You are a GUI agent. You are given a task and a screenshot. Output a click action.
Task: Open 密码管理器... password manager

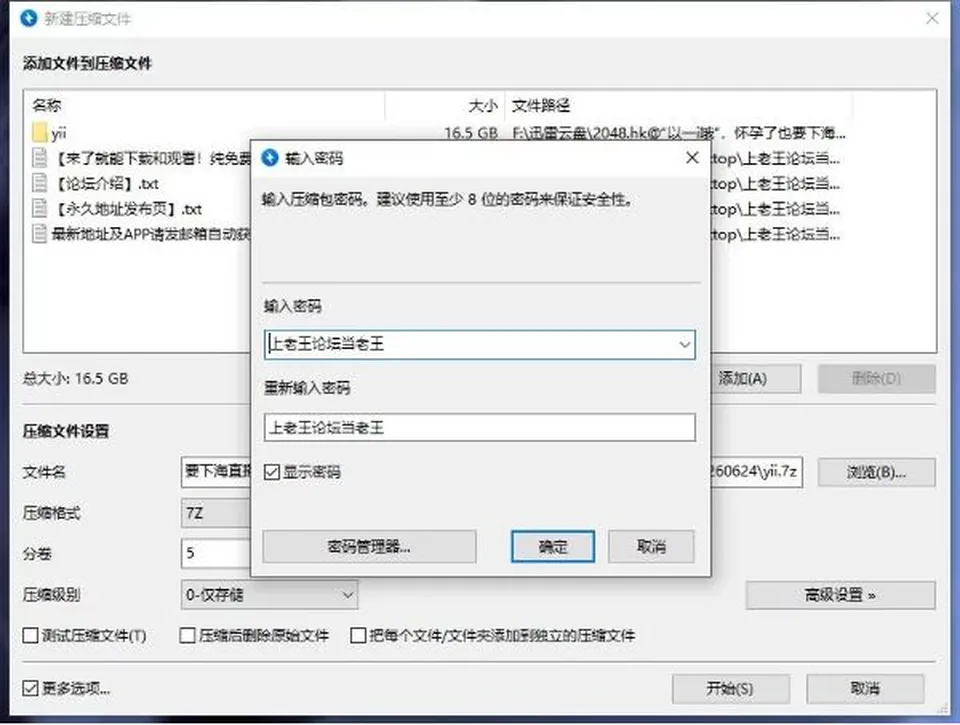coord(369,546)
